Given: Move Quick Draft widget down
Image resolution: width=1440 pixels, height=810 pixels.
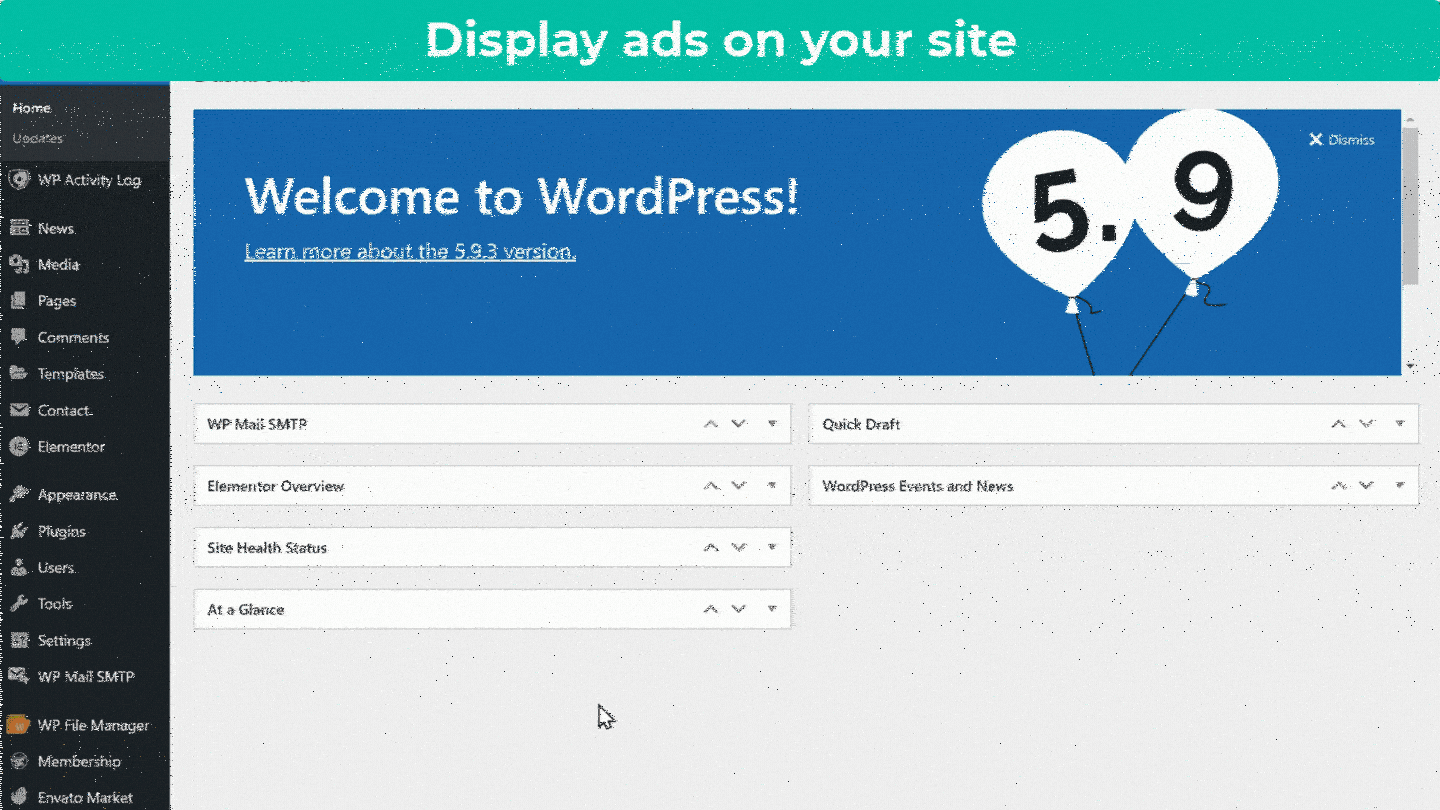Looking at the screenshot, I should [1367, 424].
